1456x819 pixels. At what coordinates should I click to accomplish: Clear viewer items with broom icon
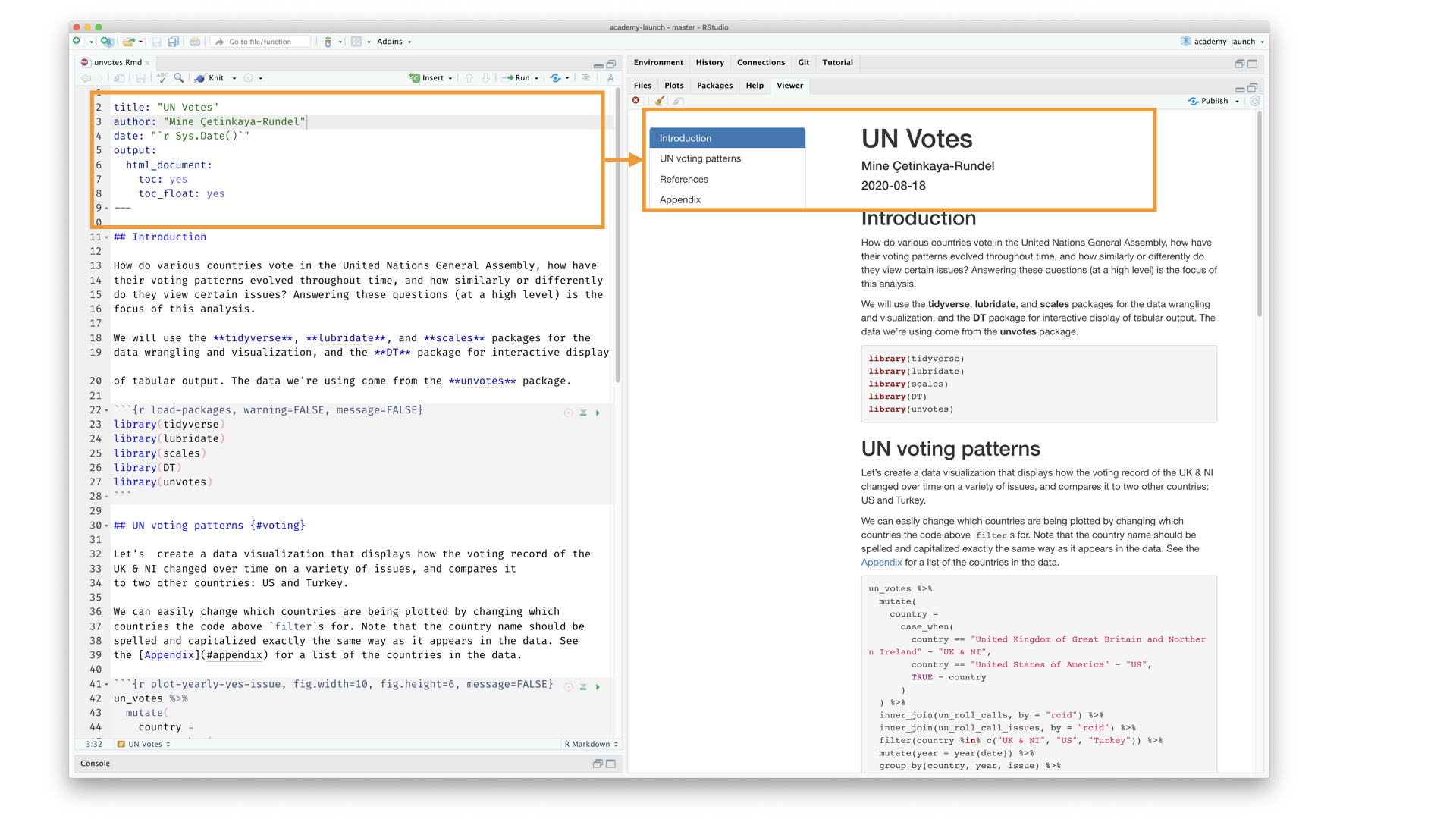coord(660,101)
